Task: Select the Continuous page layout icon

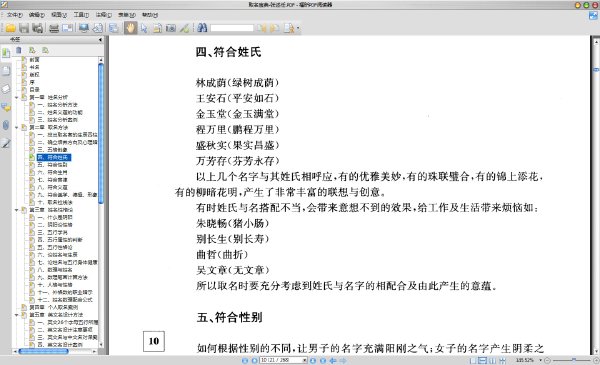Action: click(483, 360)
